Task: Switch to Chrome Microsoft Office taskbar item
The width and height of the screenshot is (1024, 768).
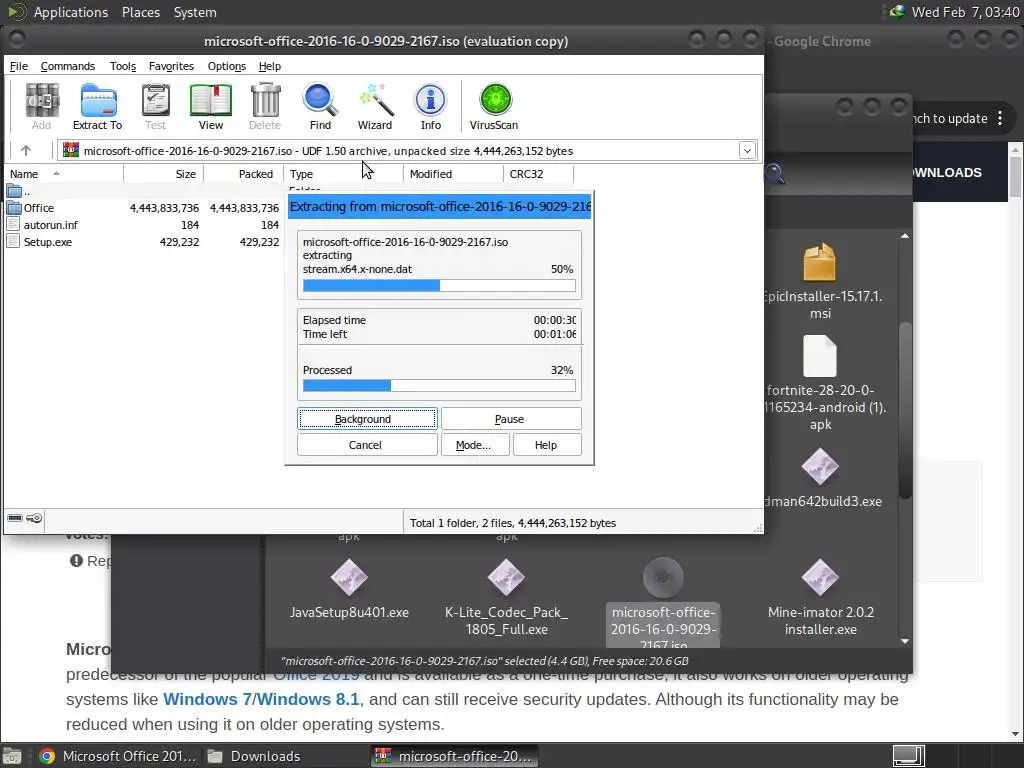Action: (118, 756)
